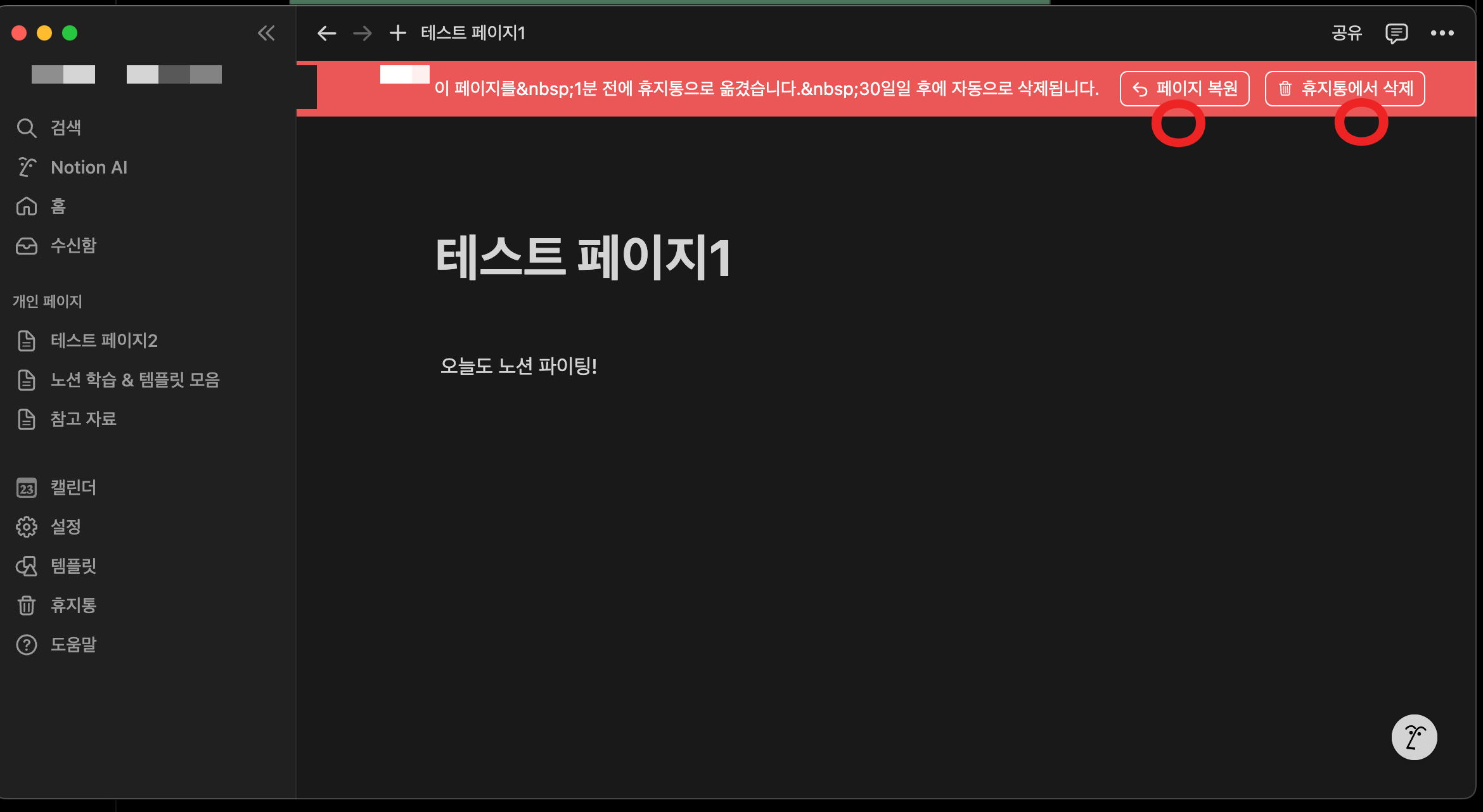Viewport: 1483px width, 812px height.
Task: Open the comments panel icon
Action: pyautogui.click(x=1396, y=33)
